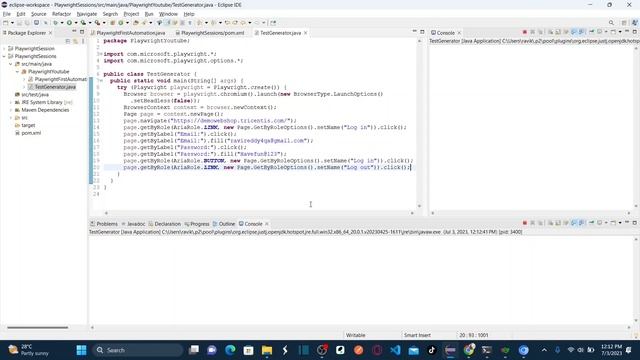Open the weather widget on the taskbar
The image size is (640, 360).
pyautogui.click(x=29, y=350)
